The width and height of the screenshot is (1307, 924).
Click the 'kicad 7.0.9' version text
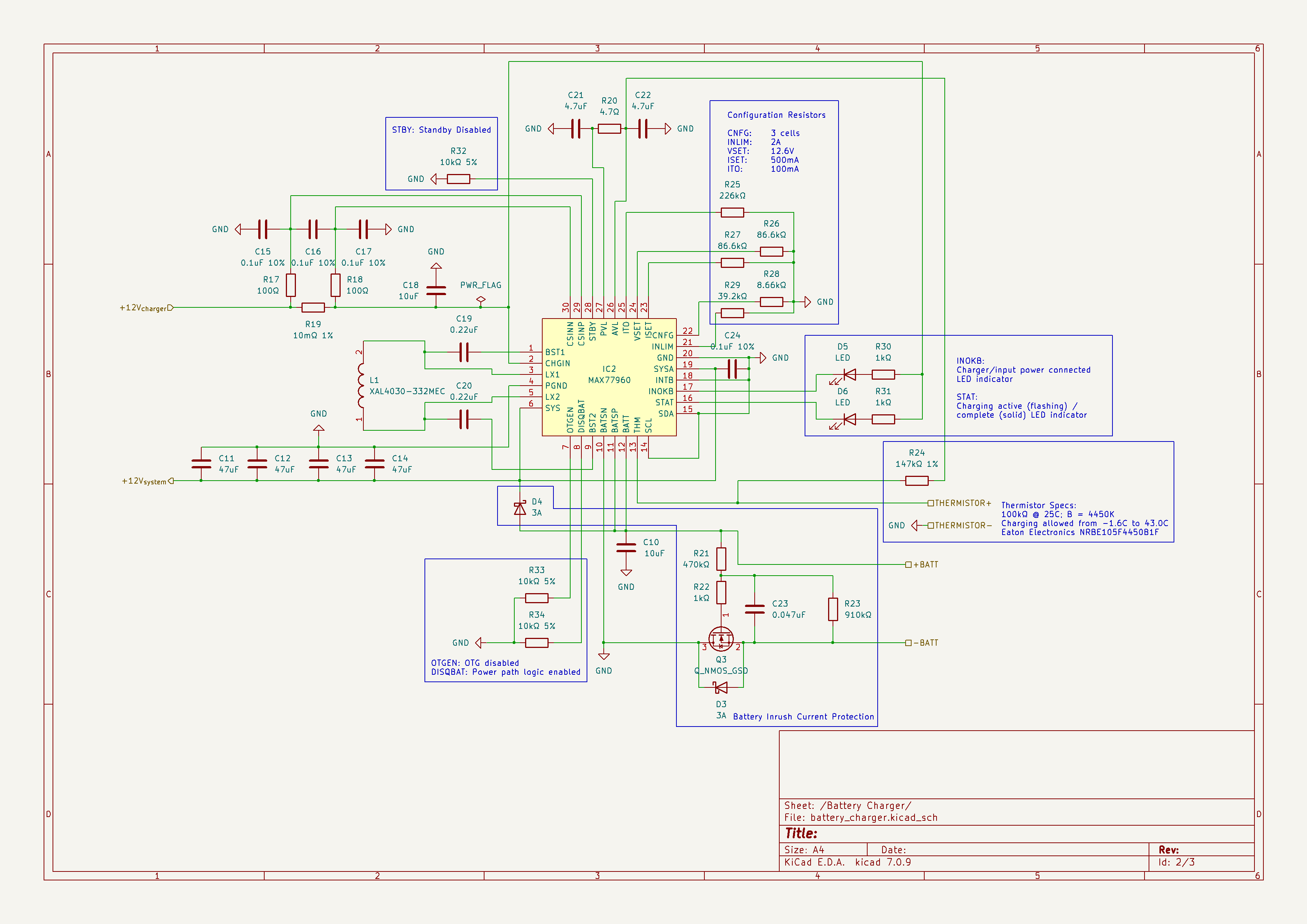[x=883, y=863]
